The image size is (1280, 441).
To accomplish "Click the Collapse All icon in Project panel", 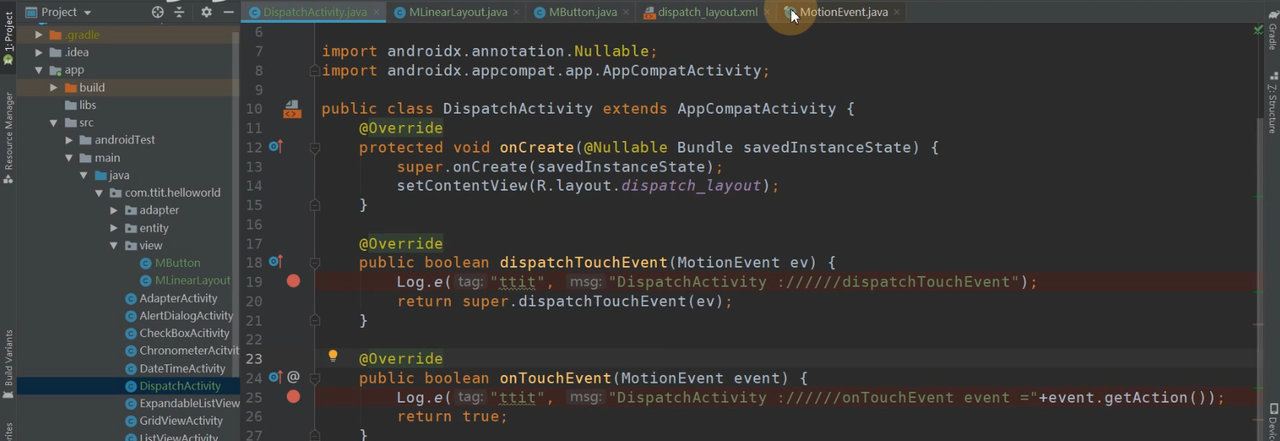I will coord(181,12).
